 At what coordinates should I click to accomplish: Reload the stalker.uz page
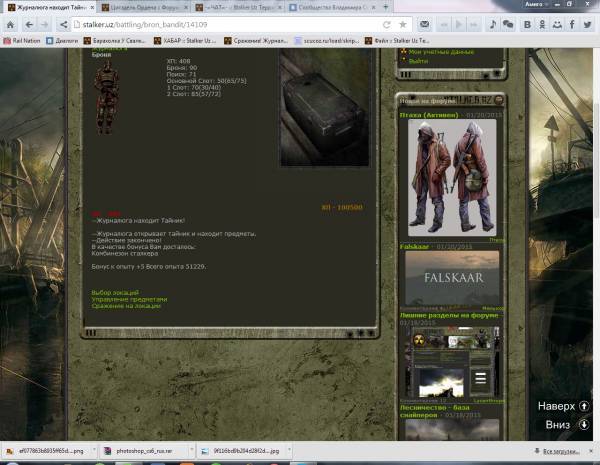pyautogui.click(x=386, y=25)
